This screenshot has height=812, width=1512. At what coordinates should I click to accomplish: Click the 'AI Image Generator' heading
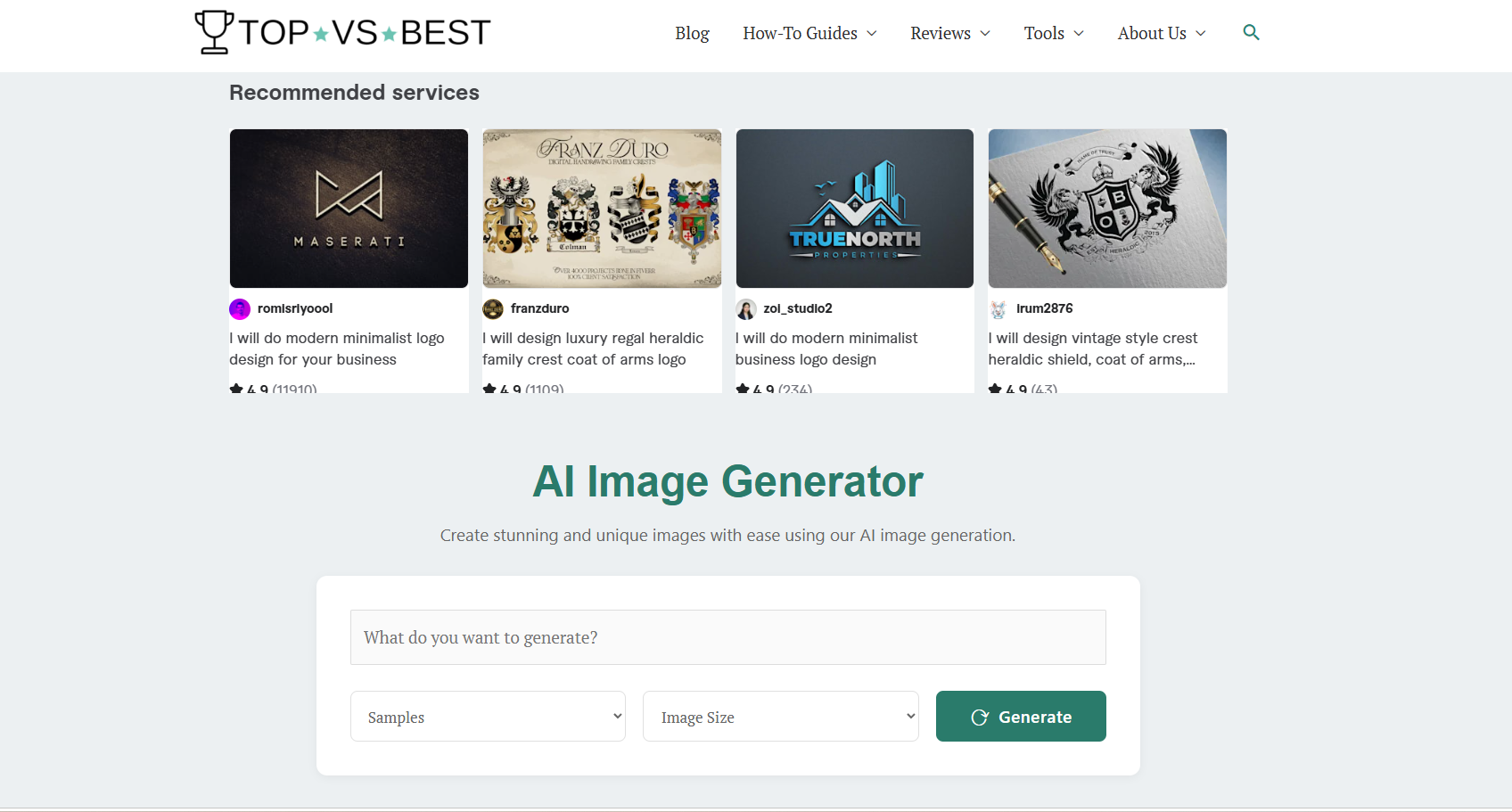tap(727, 481)
